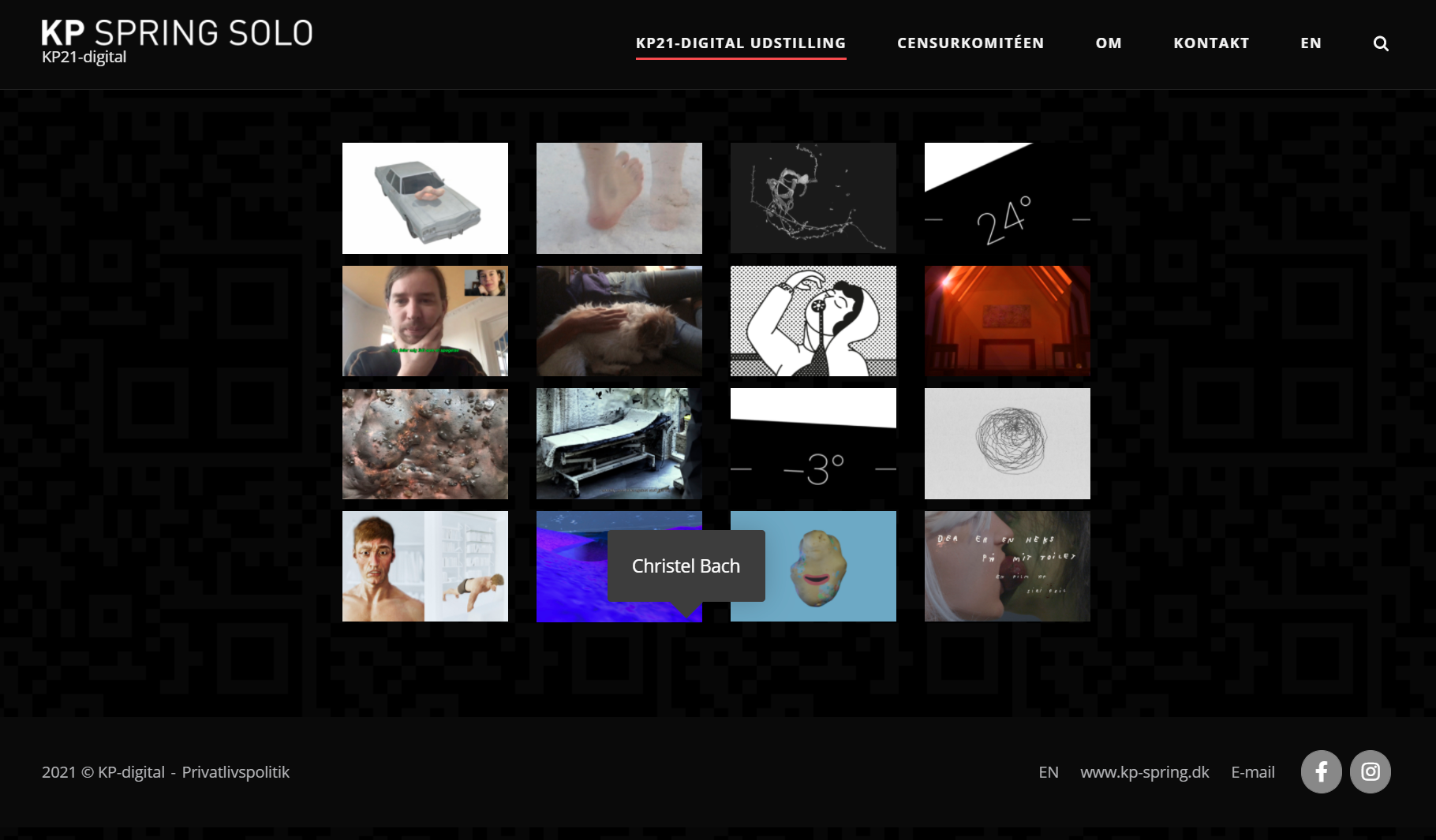
Task: Open the Instagram profile icon
Action: coord(1371,771)
